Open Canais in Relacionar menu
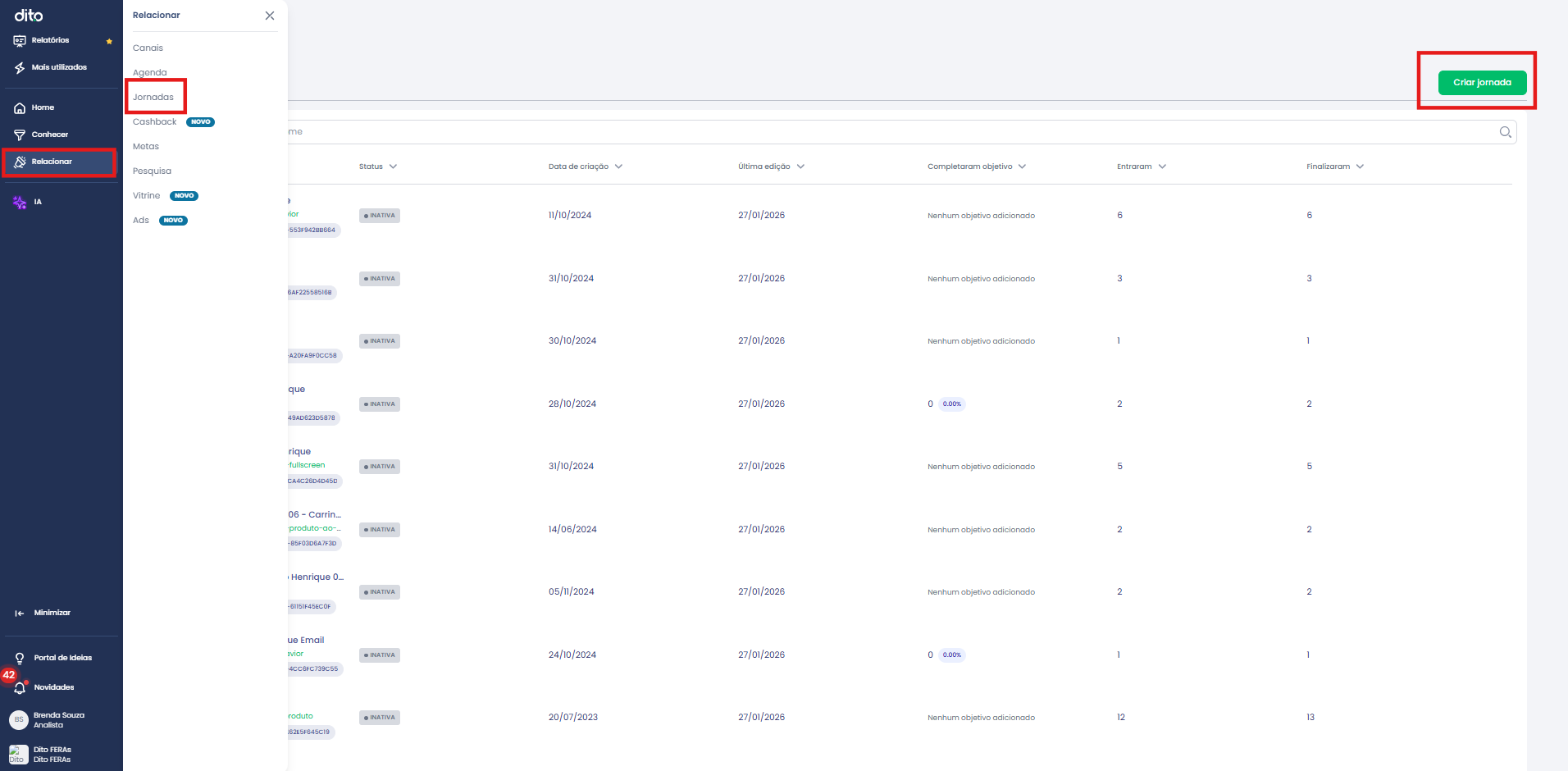Image resolution: width=1568 pixels, height=771 pixels. tap(148, 48)
